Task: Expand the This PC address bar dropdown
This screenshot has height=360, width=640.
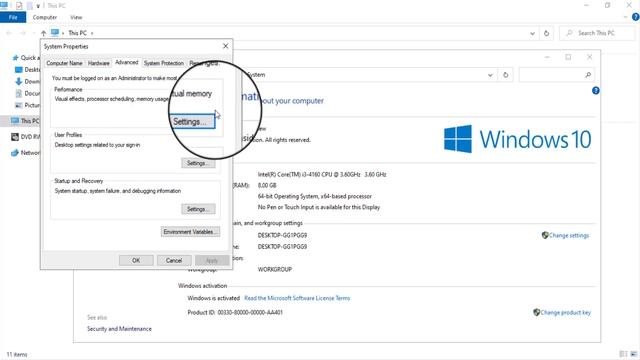Action: 532,33
